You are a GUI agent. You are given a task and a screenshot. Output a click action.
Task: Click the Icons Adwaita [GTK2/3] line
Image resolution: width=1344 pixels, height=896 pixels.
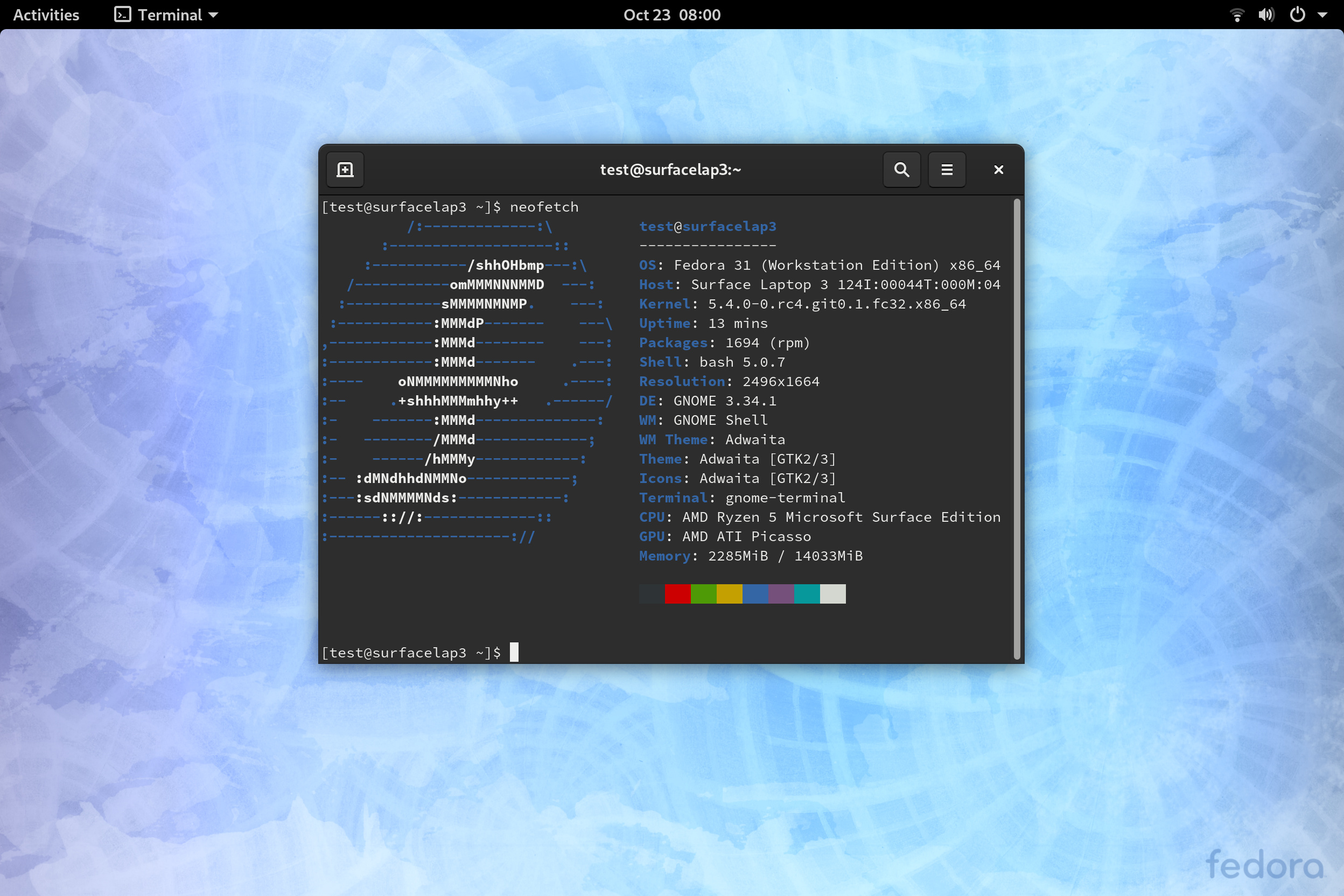click(738, 479)
